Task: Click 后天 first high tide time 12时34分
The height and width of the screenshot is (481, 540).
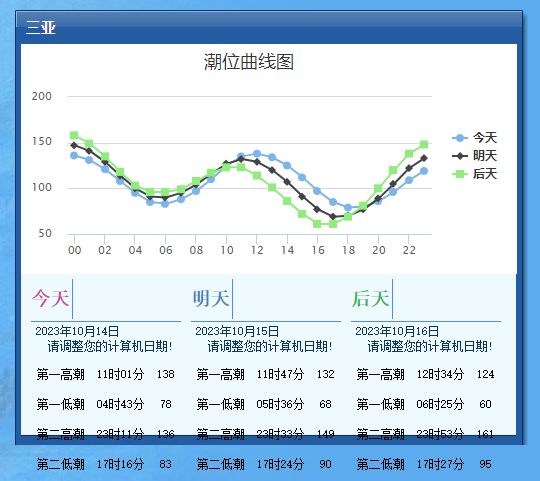Action: (x=440, y=374)
